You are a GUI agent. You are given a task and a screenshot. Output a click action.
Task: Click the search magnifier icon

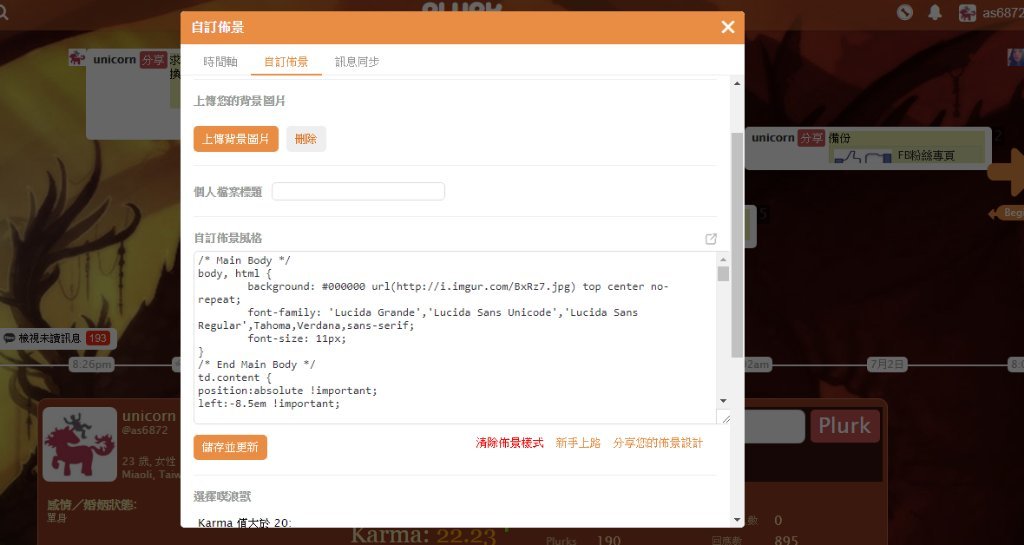(x=4, y=12)
